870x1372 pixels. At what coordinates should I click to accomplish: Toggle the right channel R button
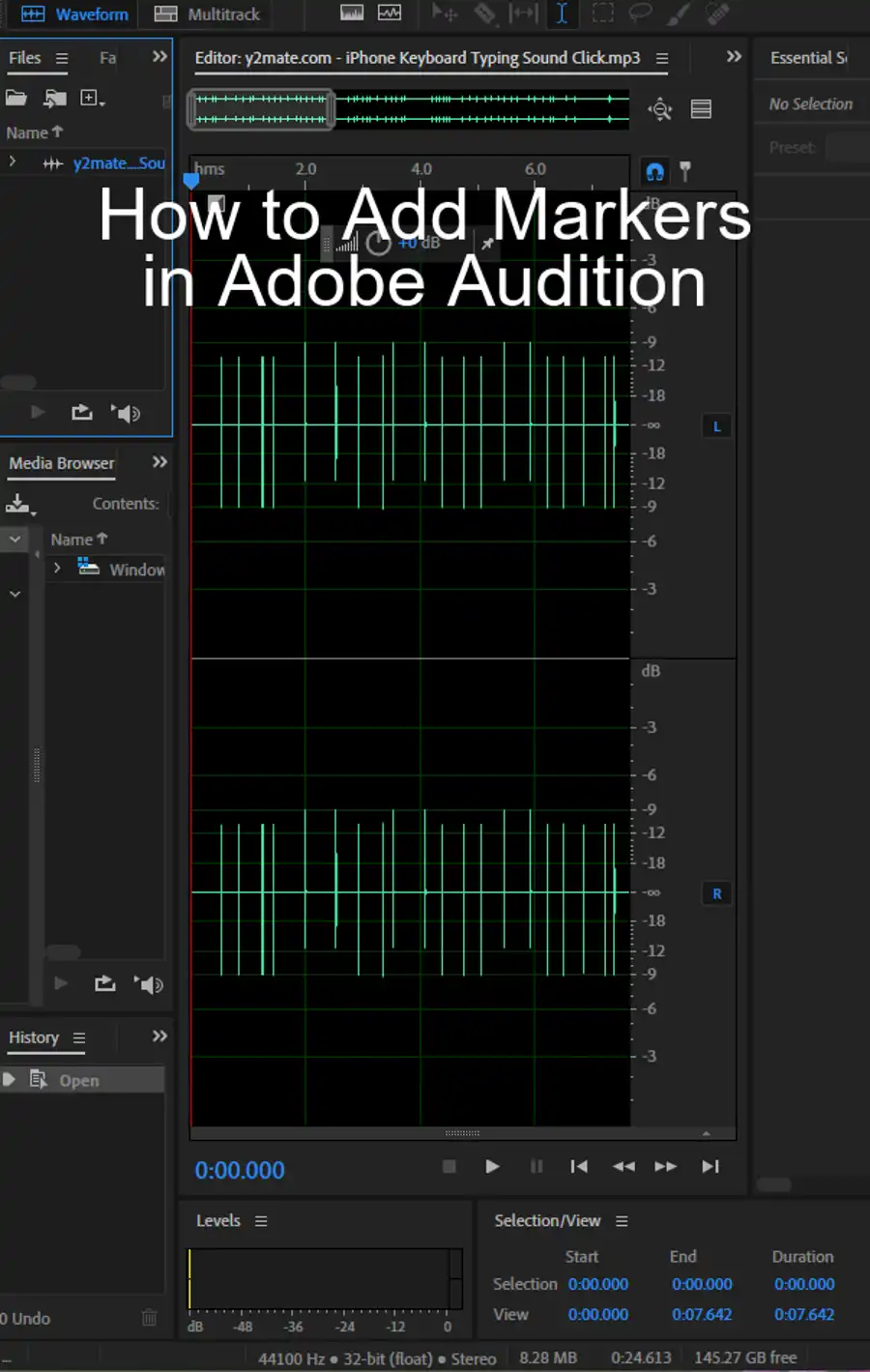pos(716,894)
